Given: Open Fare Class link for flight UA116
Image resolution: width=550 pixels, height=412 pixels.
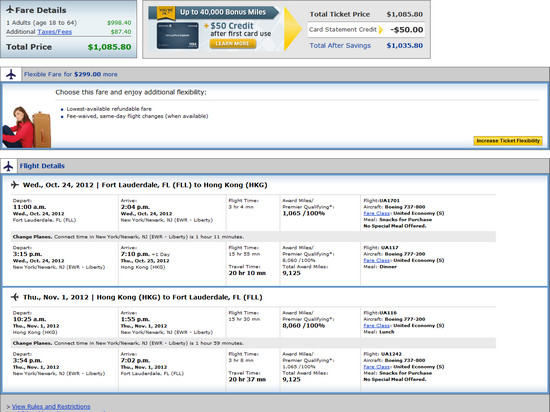Looking at the screenshot, I should click(377, 325).
